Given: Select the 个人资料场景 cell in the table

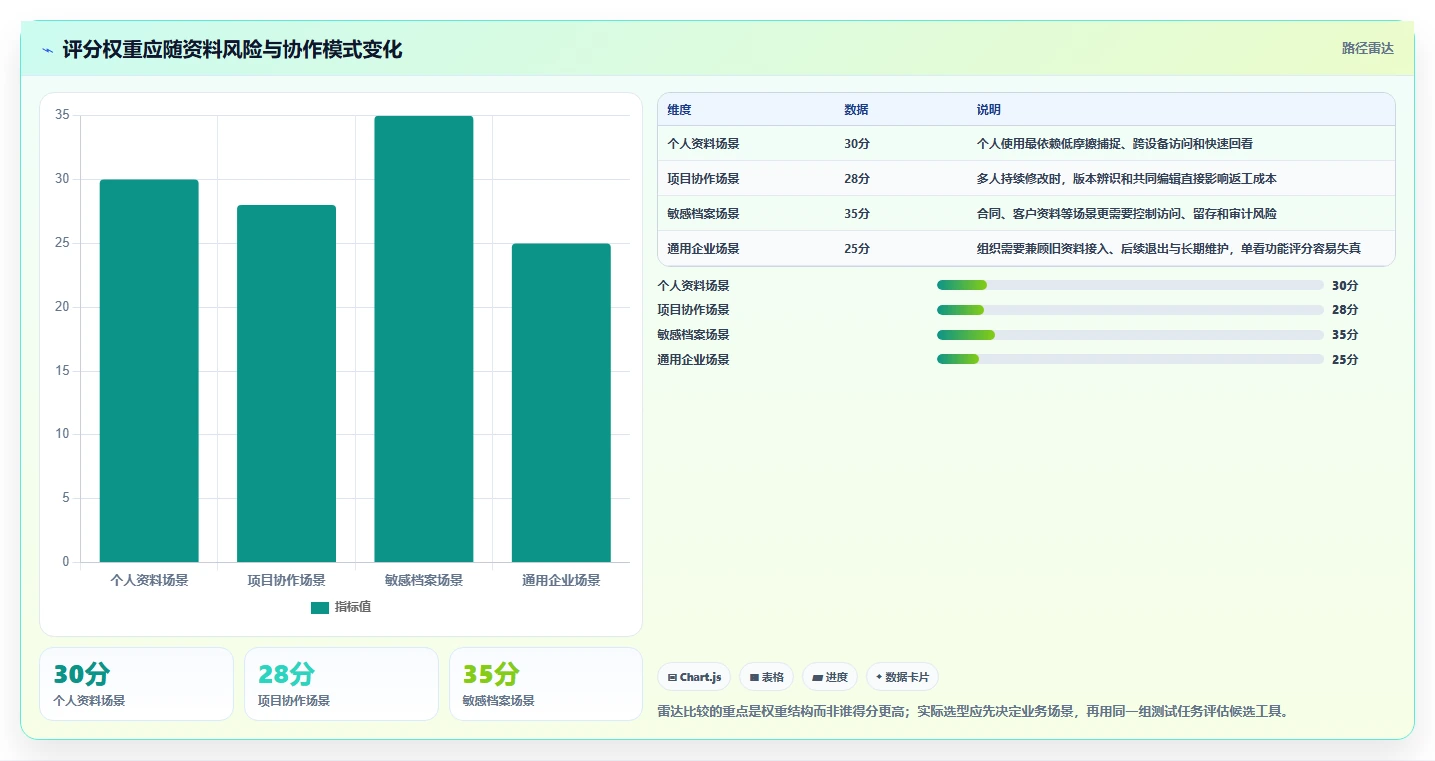Looking at the screenshot, I should tap(704, 144).
